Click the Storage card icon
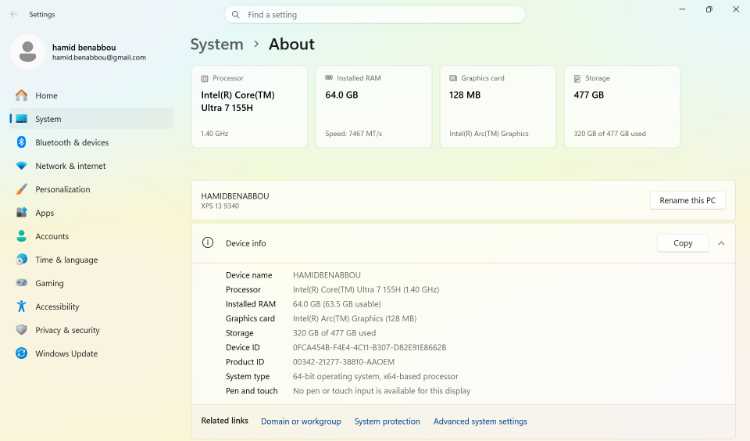750x441 pixels. point(577,78)
